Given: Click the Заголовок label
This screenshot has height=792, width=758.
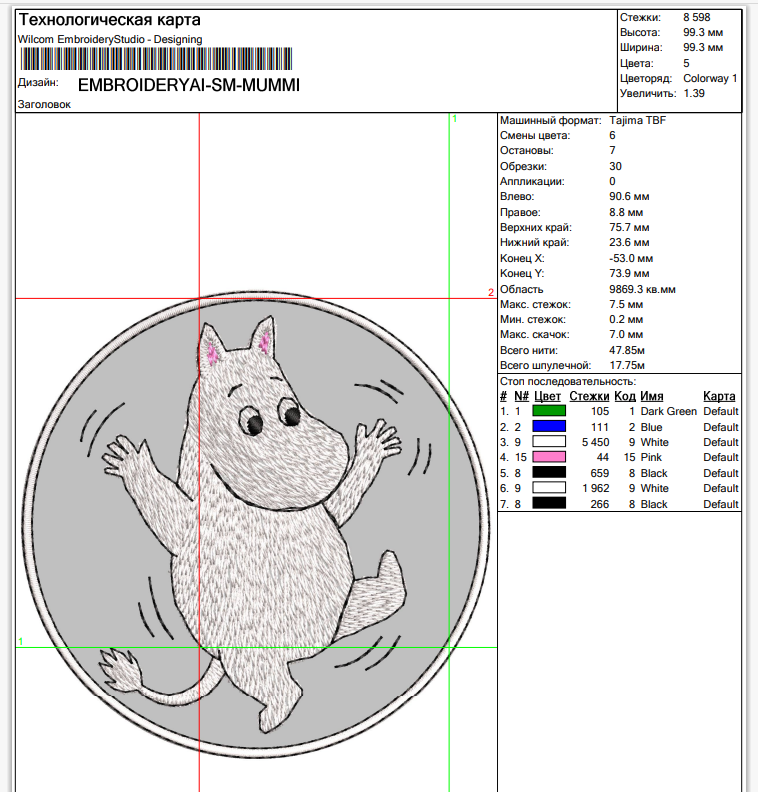Looking at the screenshot, I should point(44,105).
